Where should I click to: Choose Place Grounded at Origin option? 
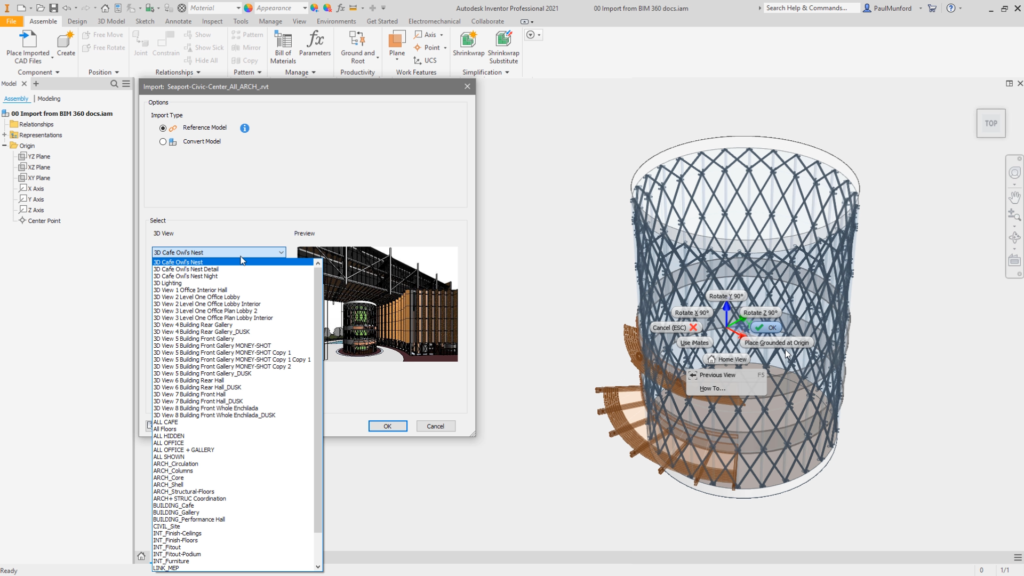click(776, 343)
